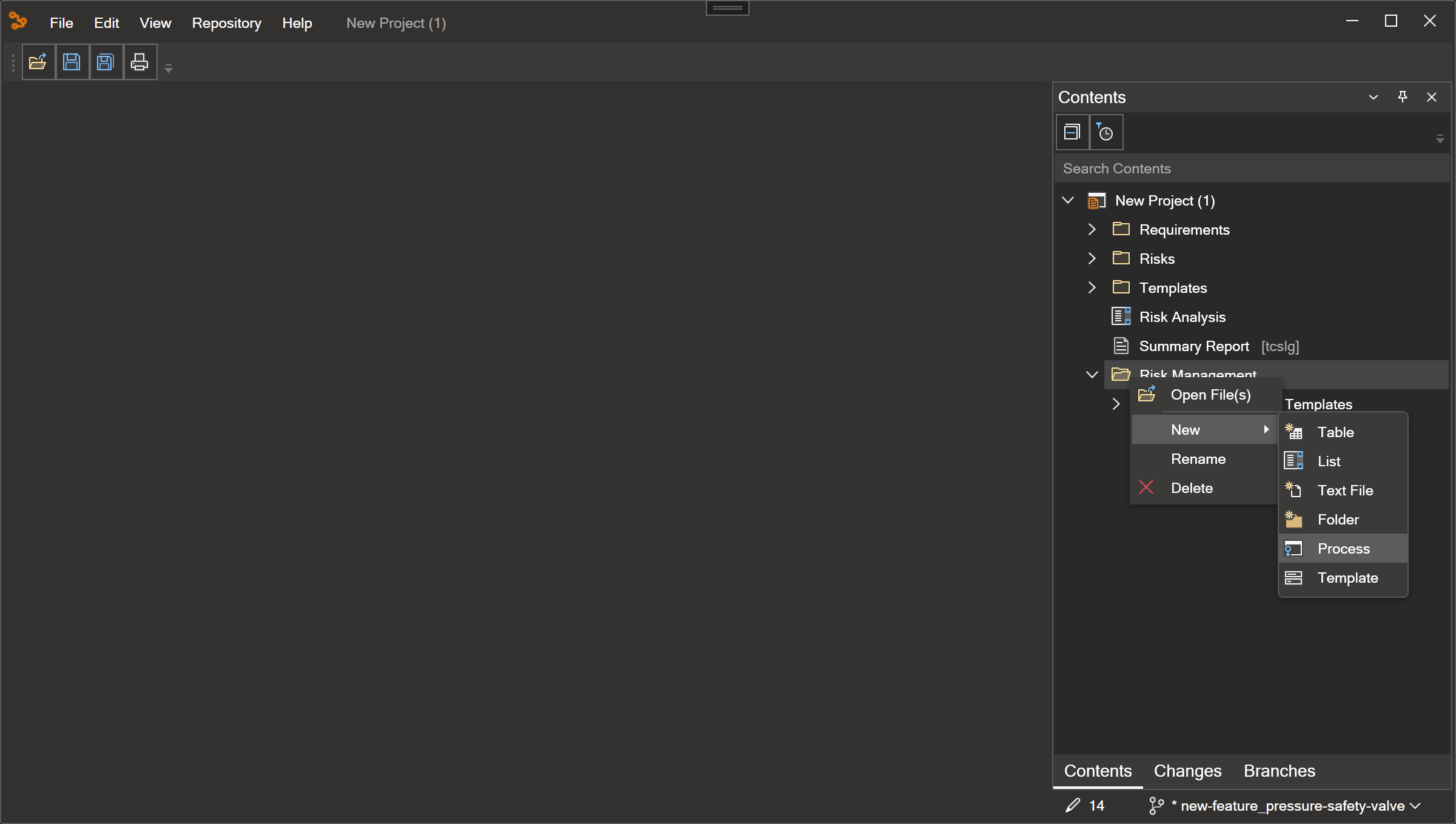Select Process in the New submenu
1456x824 pixels.
point(1343,549)
